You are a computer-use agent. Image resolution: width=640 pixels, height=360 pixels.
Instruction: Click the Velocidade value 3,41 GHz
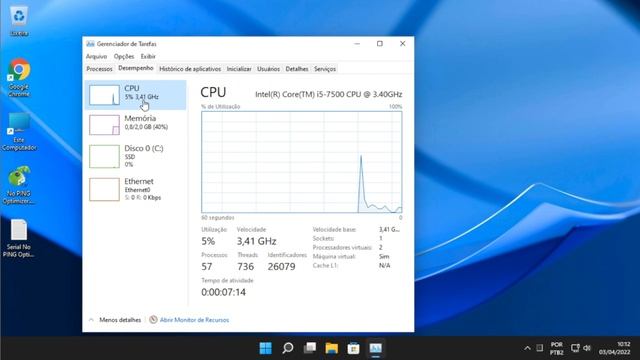point(256,241)
